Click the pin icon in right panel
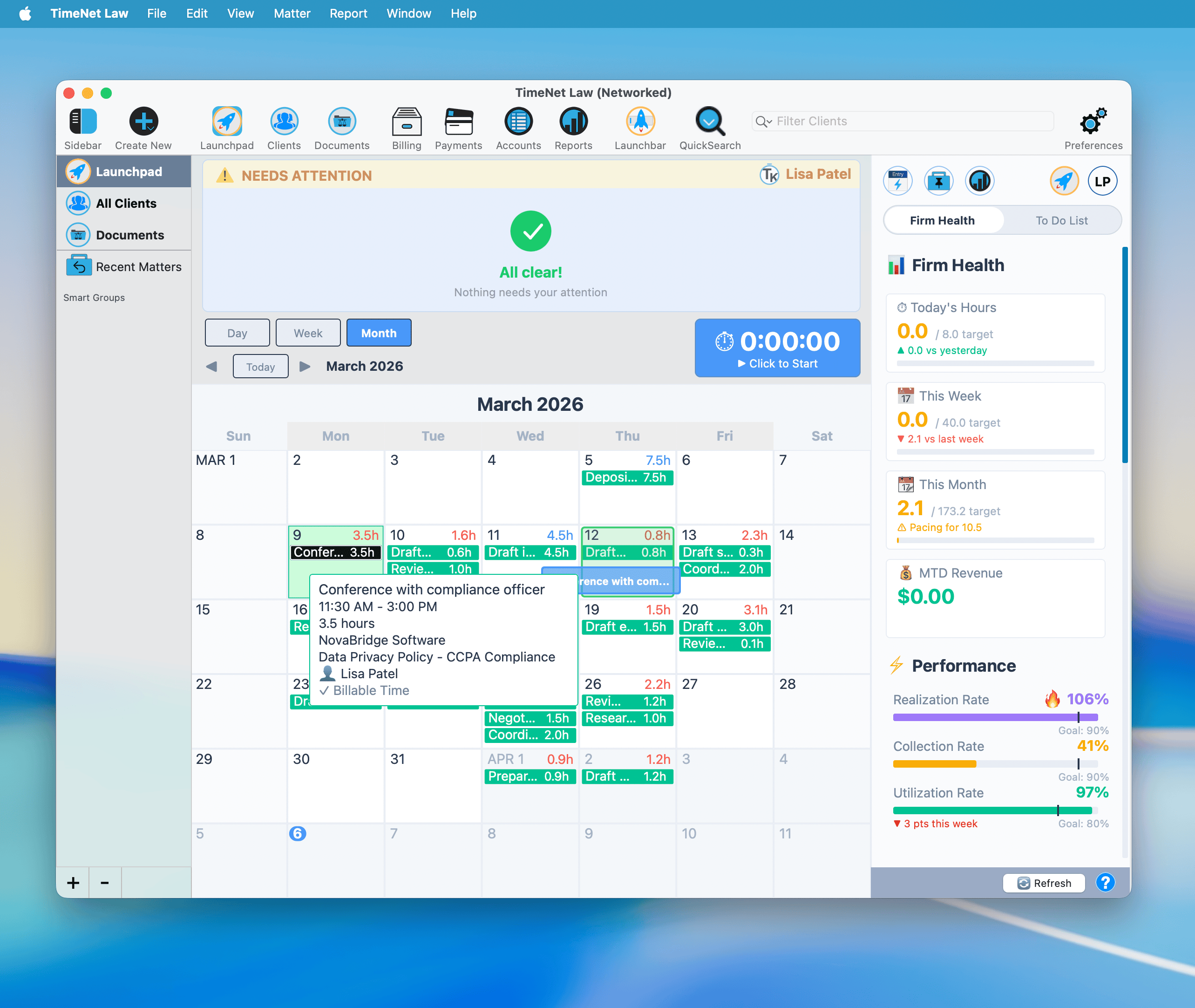Image resolution: width=1195 pixels, height=1008 pixels. click(938, 182)
